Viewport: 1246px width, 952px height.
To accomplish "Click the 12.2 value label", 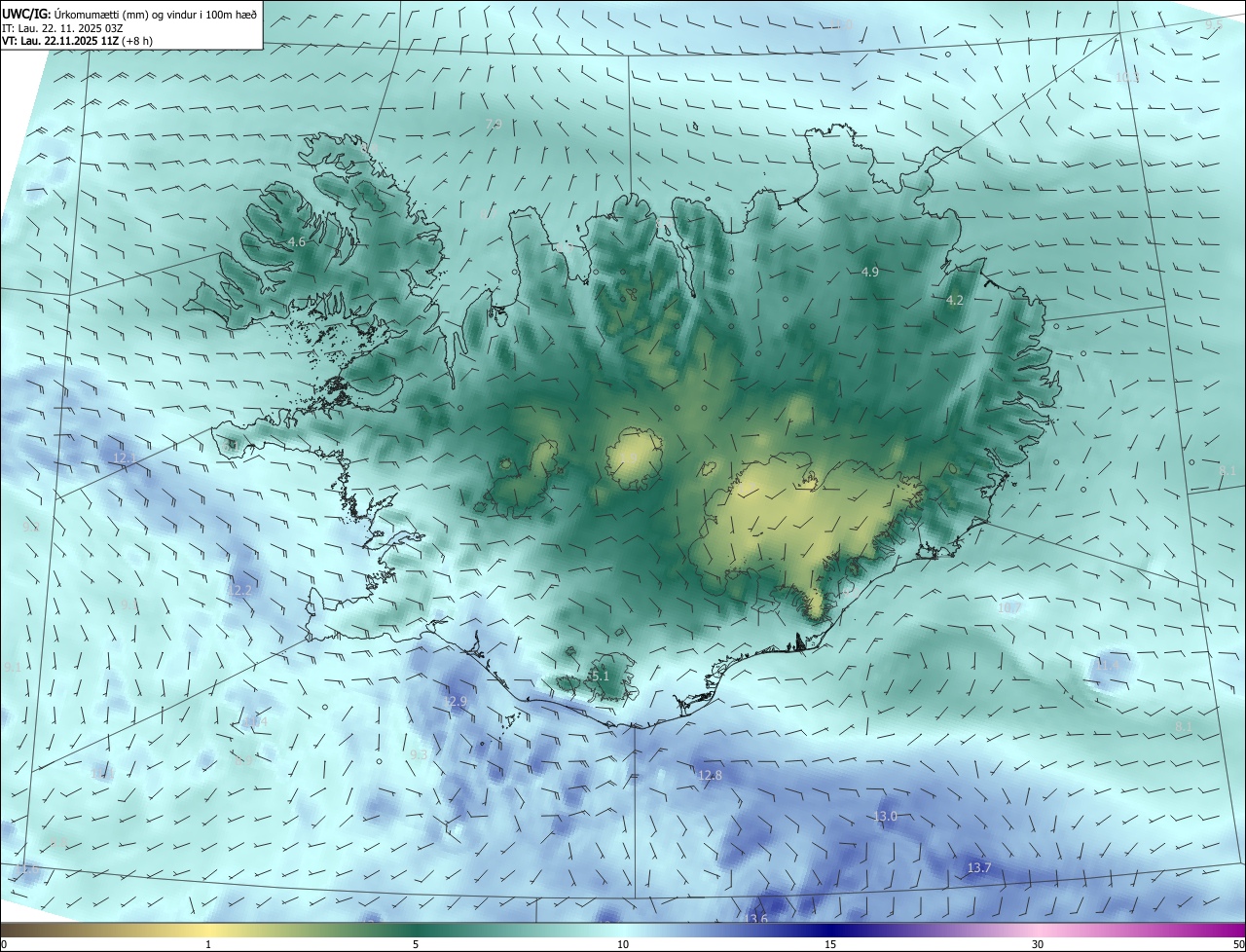I will click(240, 591).
